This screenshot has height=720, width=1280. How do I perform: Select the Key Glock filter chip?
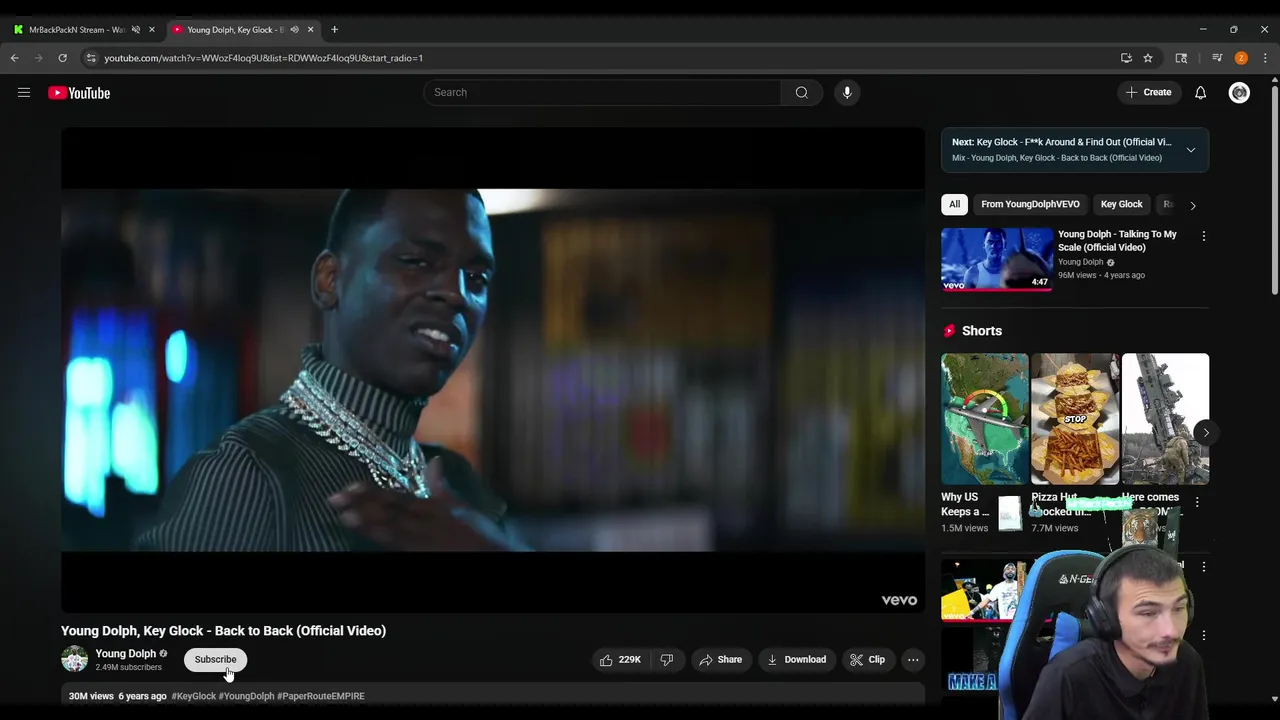pos(1121,204)
